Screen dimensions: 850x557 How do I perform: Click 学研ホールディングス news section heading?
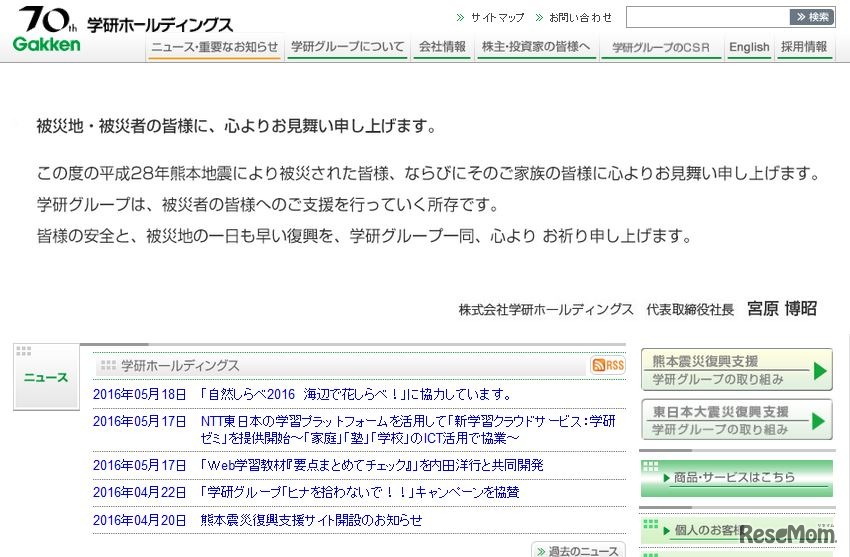(x=180, y=366)
